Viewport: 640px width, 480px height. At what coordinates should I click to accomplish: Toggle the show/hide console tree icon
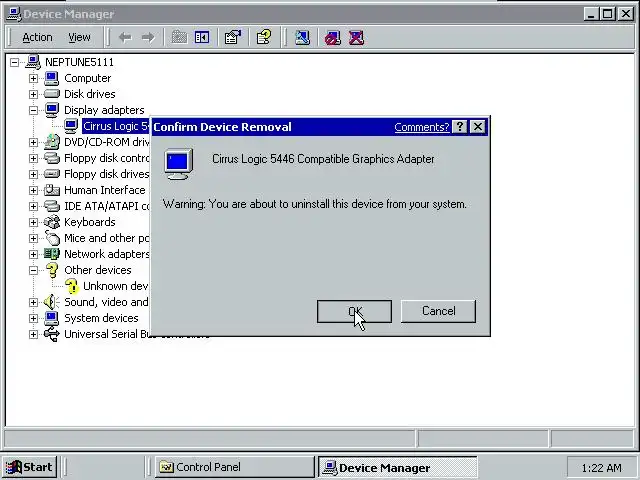coord(202,38)
